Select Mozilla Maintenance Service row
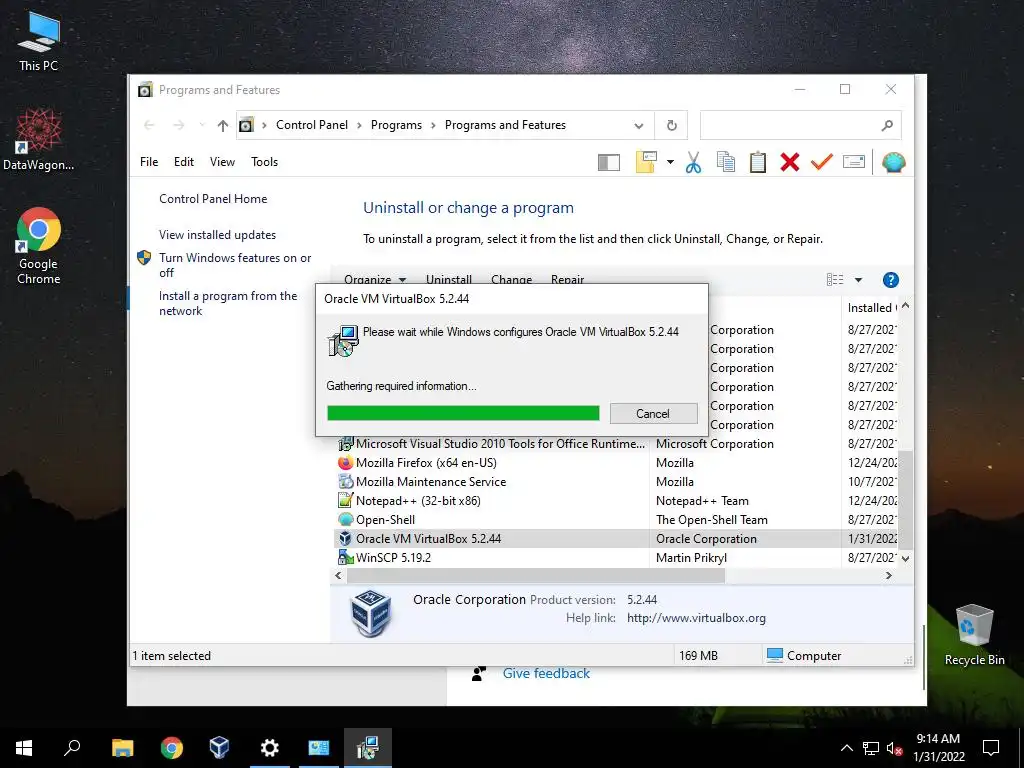1024x768 pixels. pyautogui.click(x=616, y=481)
